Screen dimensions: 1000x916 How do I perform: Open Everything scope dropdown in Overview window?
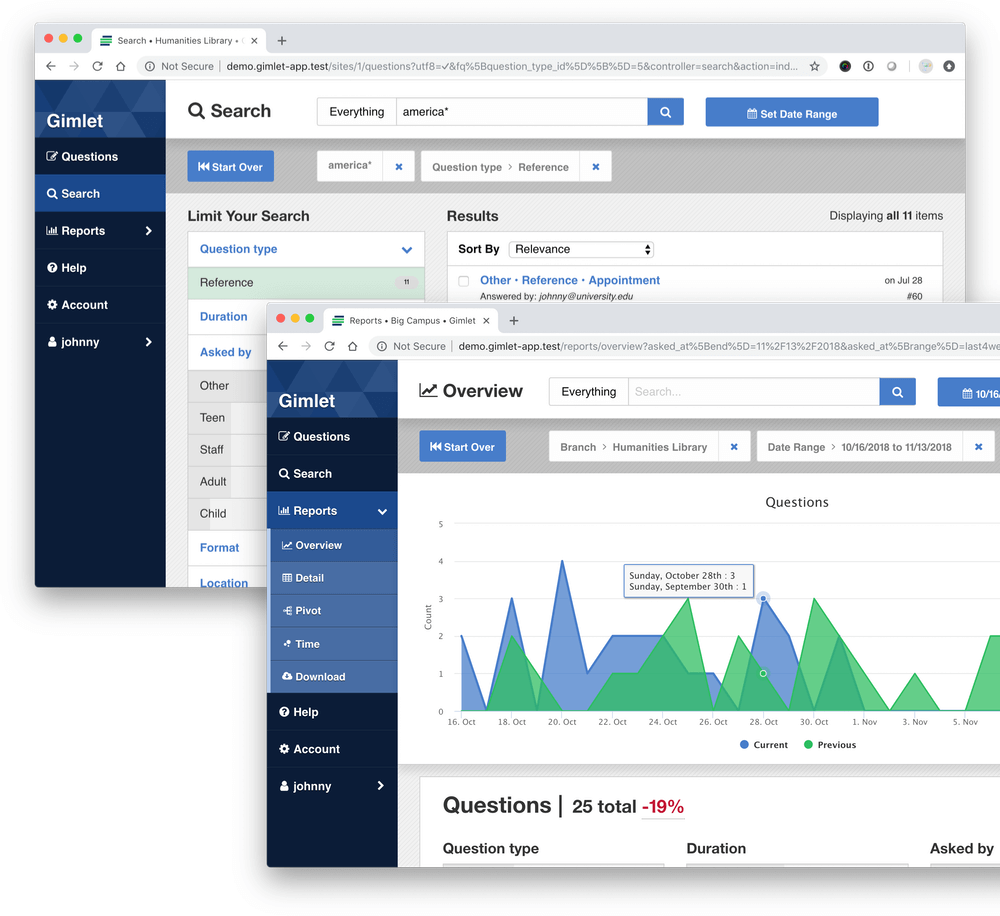(589, 392)
